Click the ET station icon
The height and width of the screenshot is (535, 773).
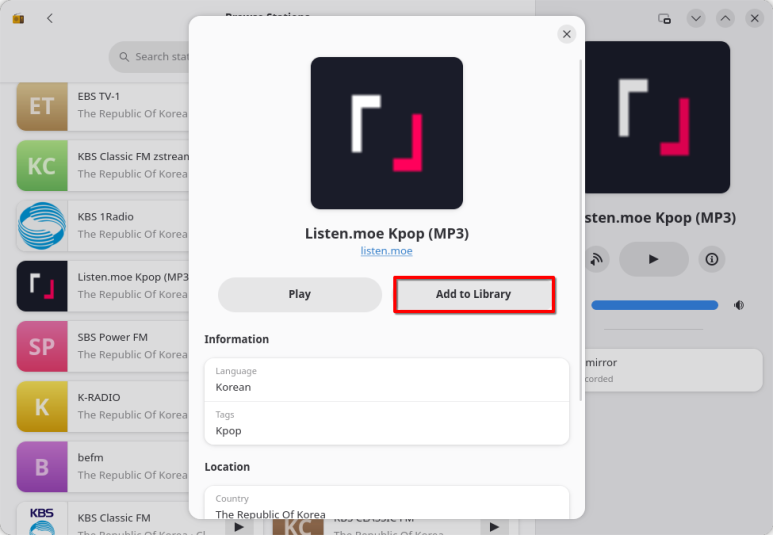pos(42,107)
